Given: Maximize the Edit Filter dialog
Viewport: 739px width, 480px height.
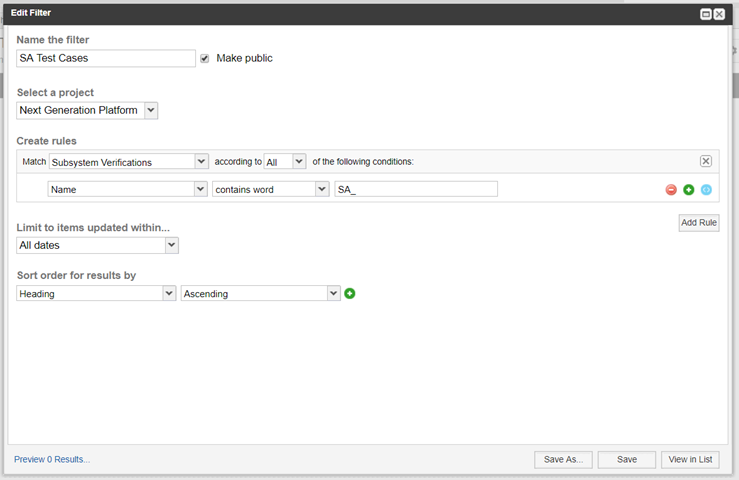Looking at the screenshot, I should (x=706, y=14).
